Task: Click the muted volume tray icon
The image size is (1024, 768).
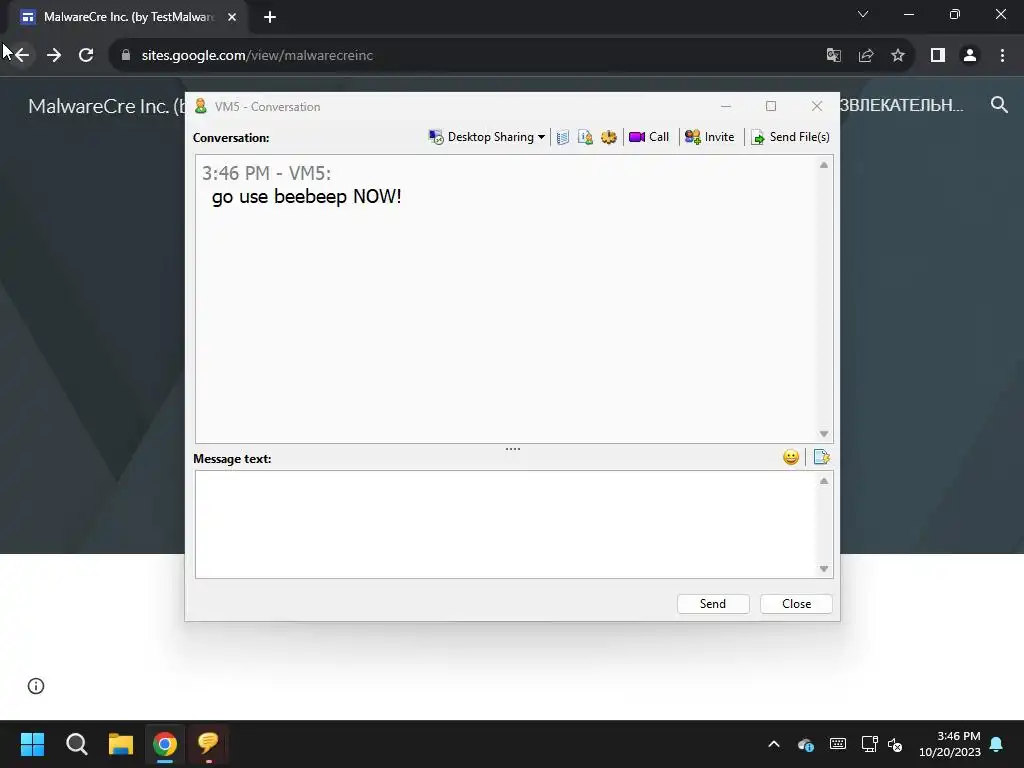Action: (895, 744)
